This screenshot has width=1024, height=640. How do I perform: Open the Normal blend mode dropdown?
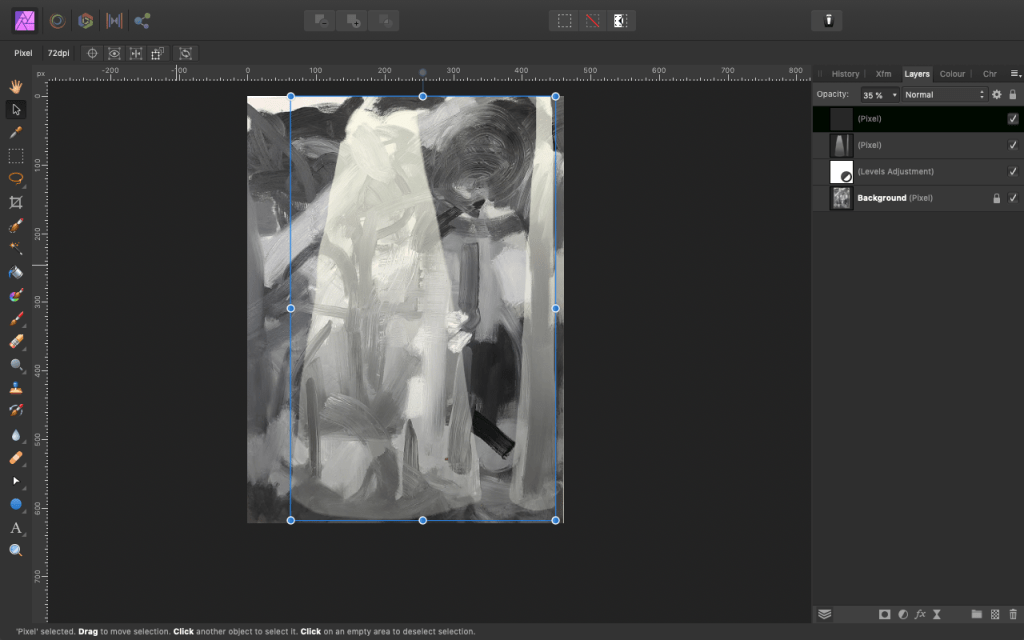pyautogui.click(x=944, y=95)
